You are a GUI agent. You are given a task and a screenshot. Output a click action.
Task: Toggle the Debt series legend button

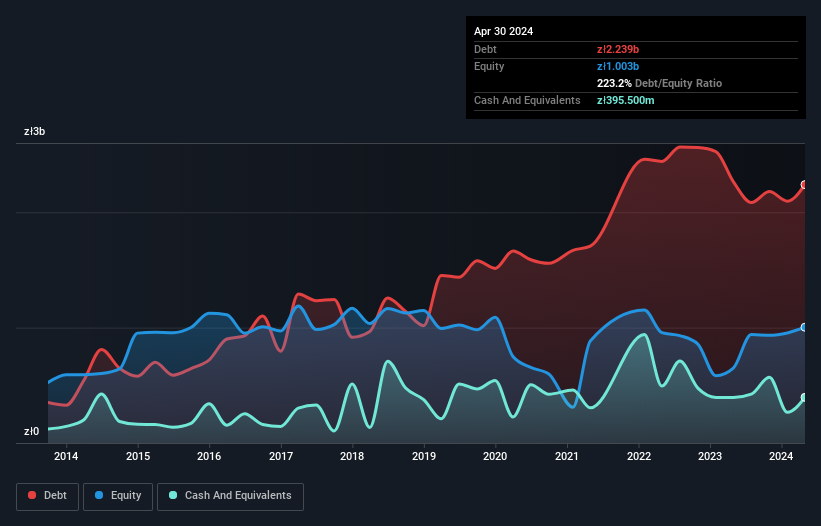48,496
